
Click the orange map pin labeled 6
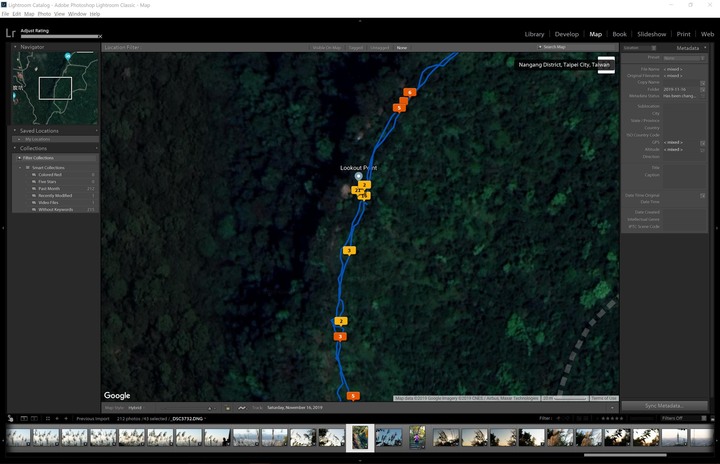tap(410, 92)
